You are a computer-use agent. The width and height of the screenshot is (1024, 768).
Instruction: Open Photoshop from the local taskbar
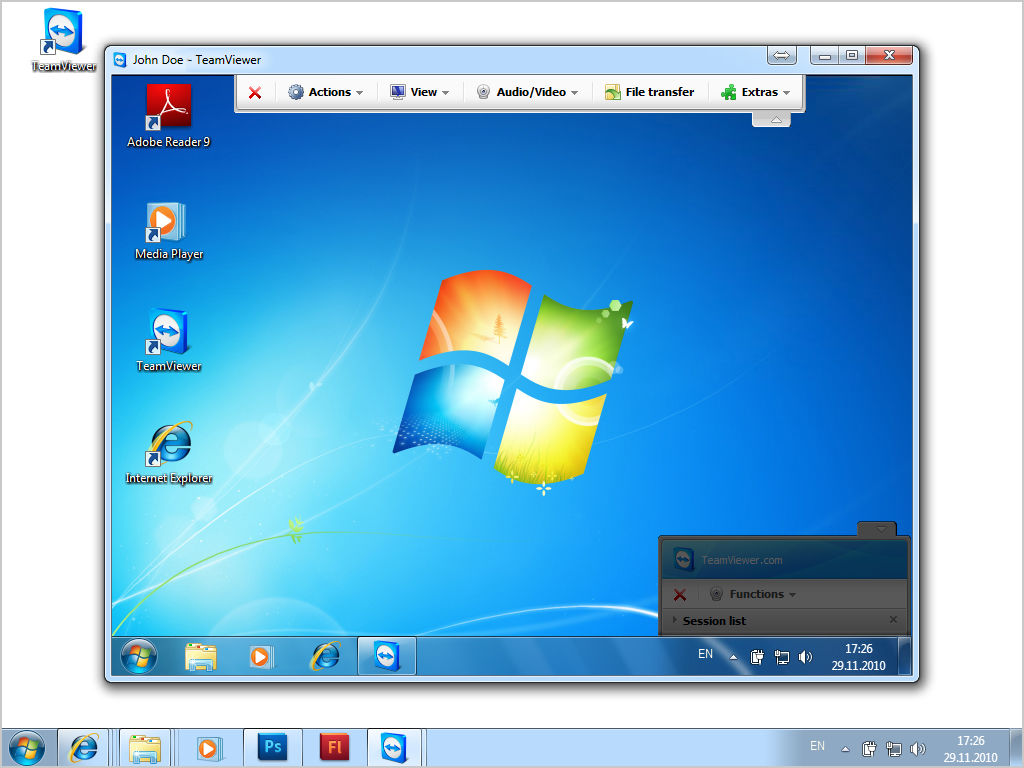(x=272, y=747)
